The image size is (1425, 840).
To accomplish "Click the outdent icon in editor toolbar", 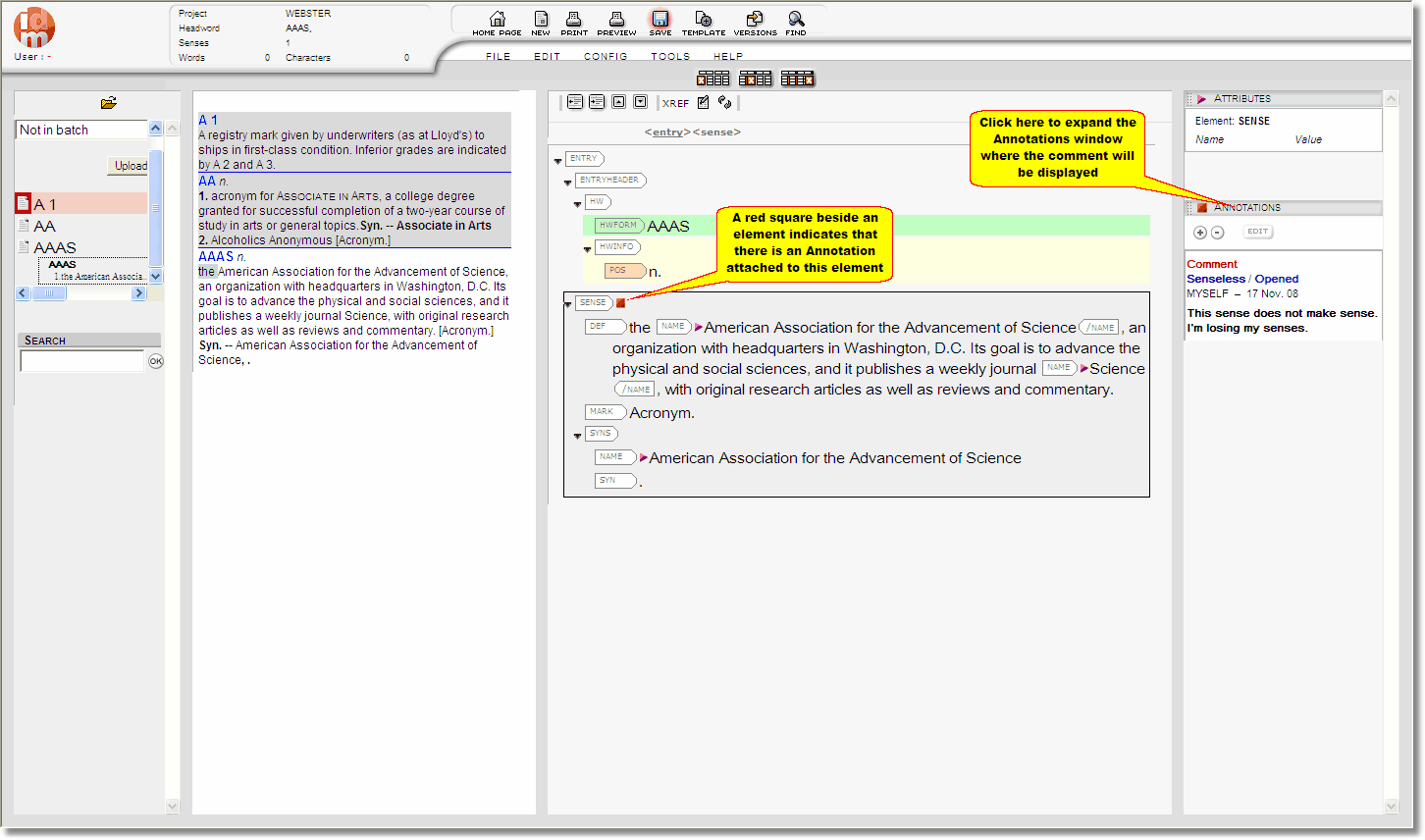I will click(575, 102).
